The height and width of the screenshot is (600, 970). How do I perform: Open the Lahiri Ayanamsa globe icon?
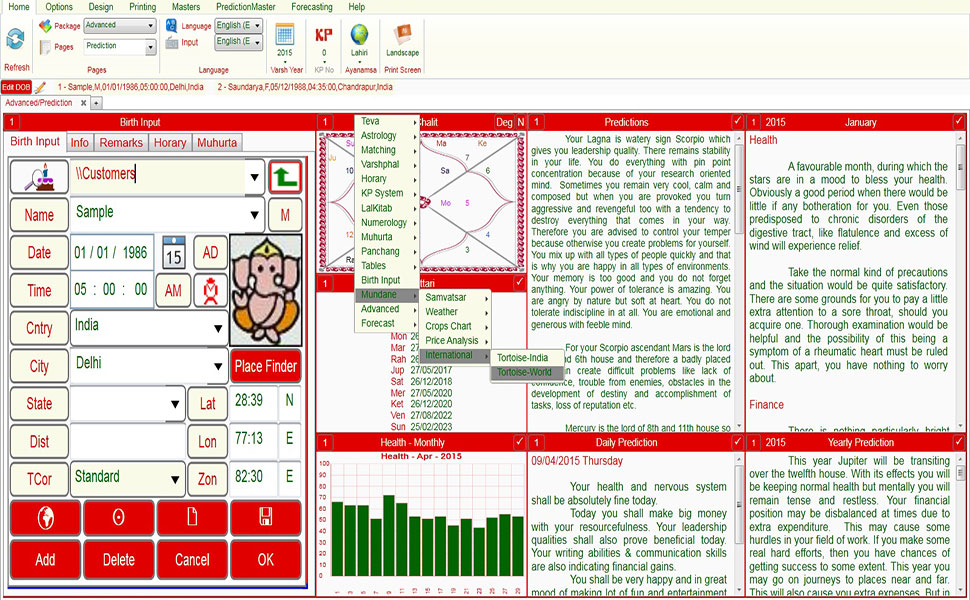[x=359, y=35]
